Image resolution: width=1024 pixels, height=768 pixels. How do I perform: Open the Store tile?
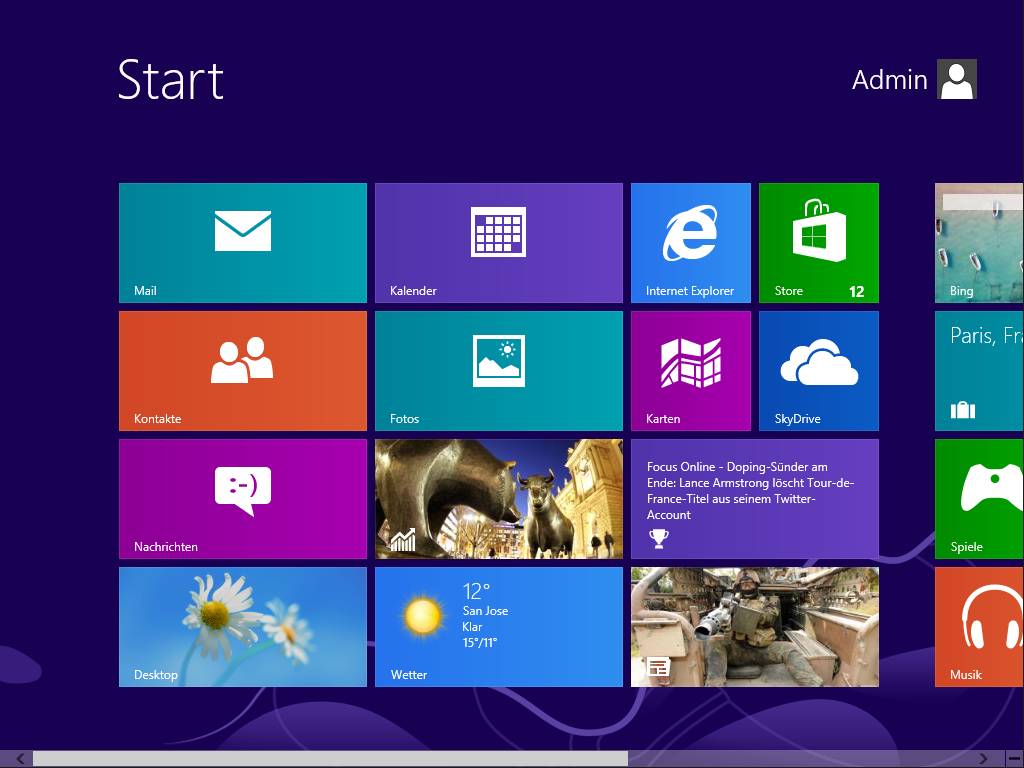pyautogui.click(x=818, y=243)
